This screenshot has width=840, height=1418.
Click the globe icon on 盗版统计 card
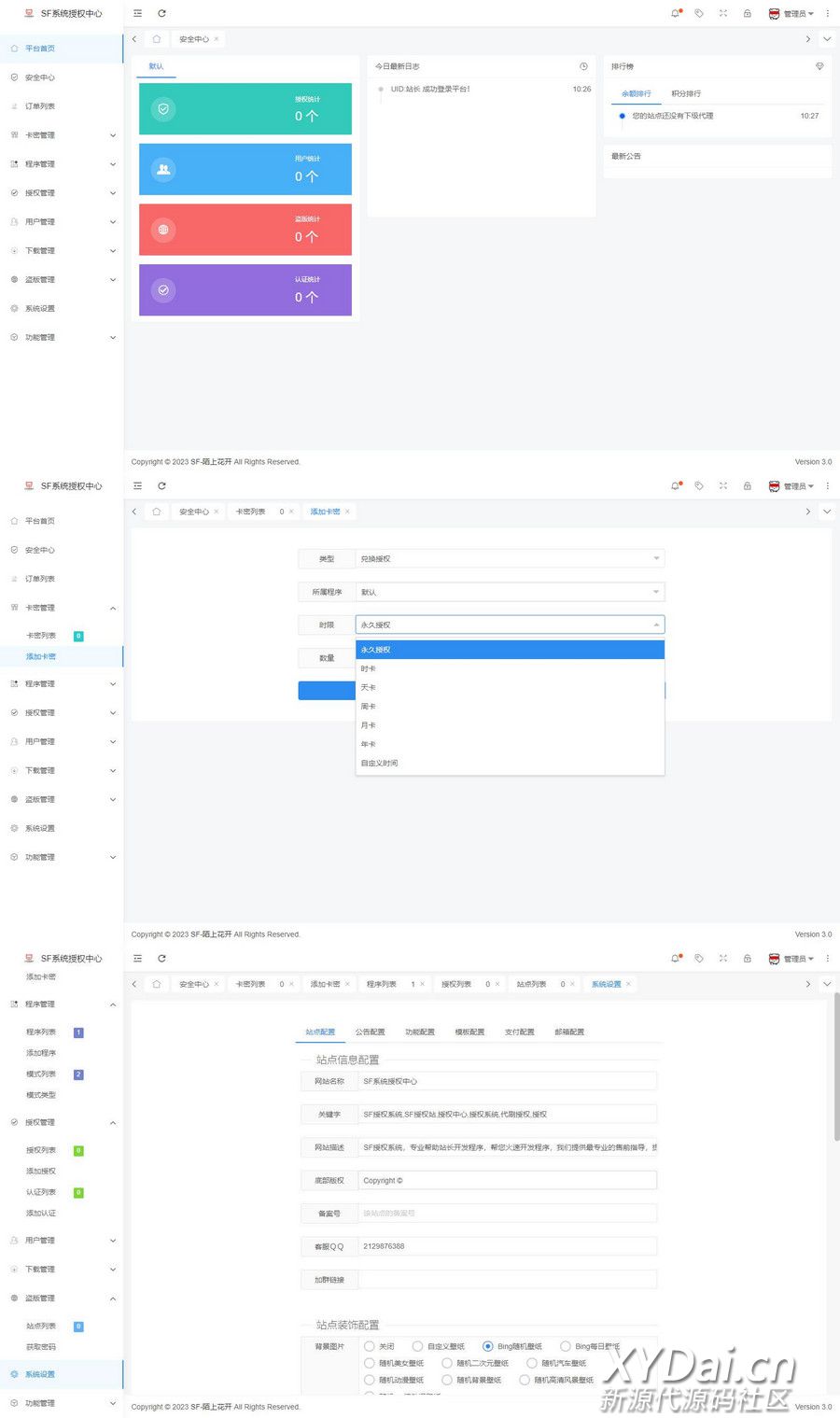pyautogui.click(x=163, y=230)
